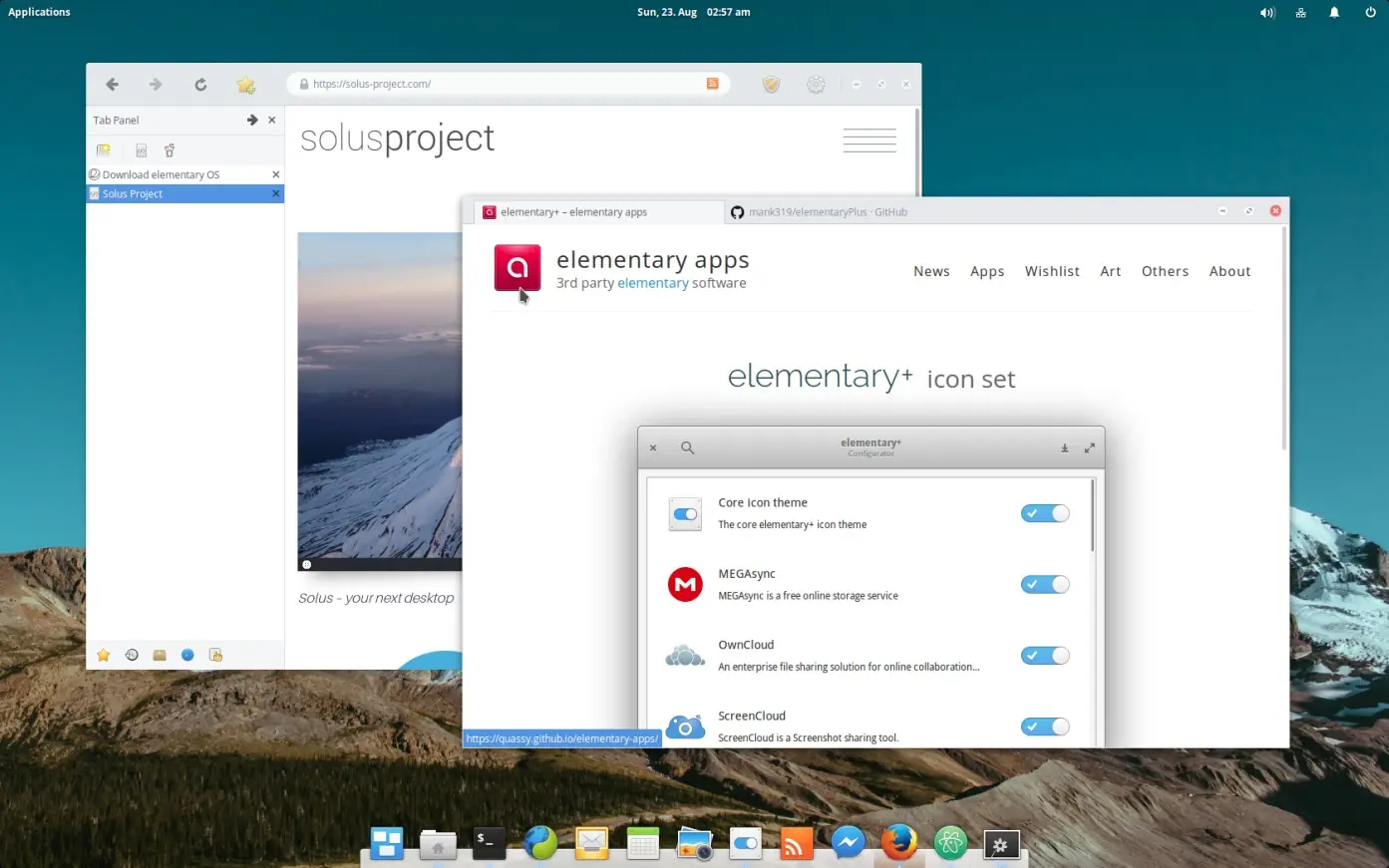Image resolution: width=1389 pixels, height=868 pixels.
Task: Disable the OwnCloud switch
Action: click(1044, 655)
